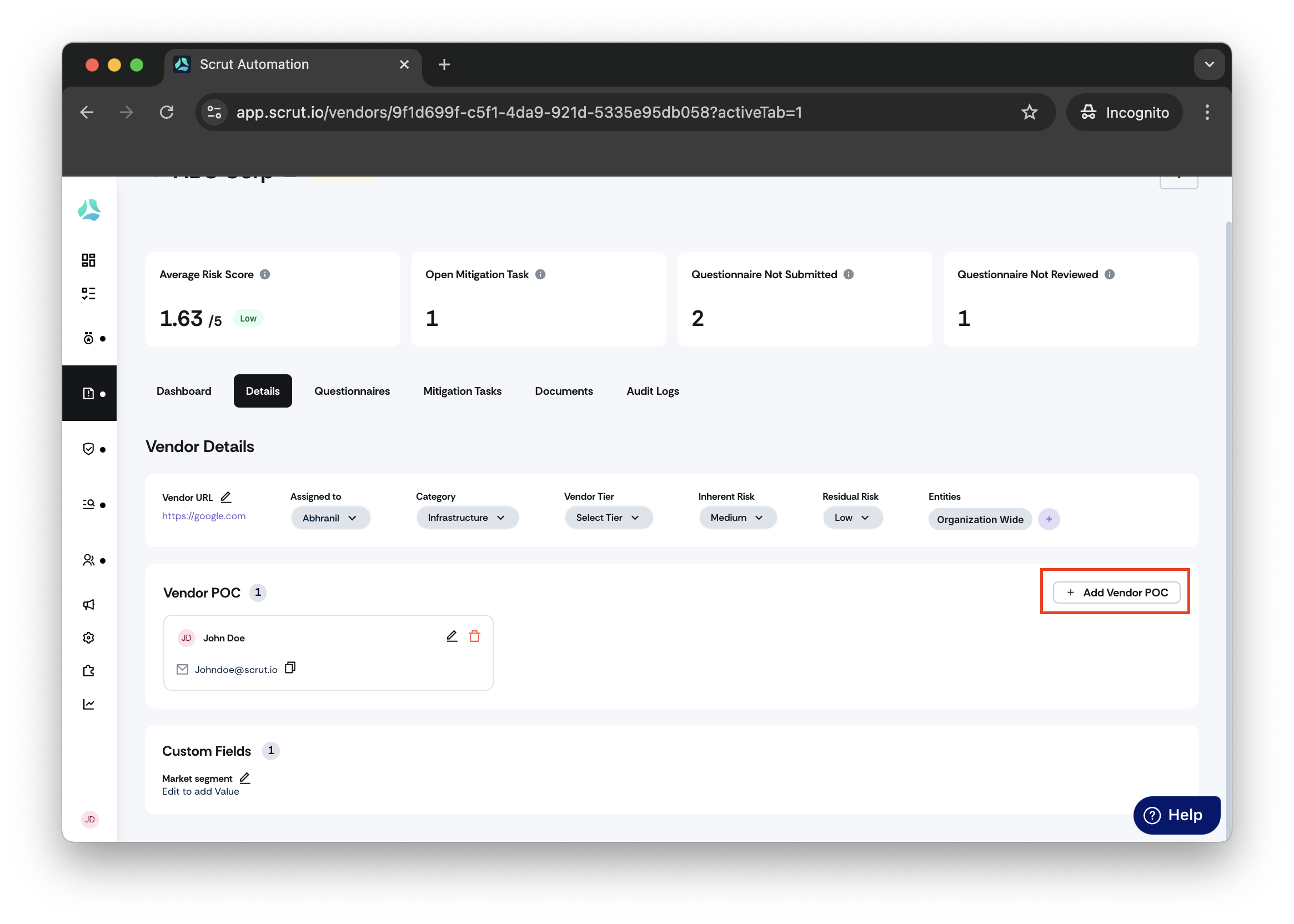Expand the Assigned to Abhranil dropdown
The height and width of the screenshot is (924, 1294).
[330, 518]
